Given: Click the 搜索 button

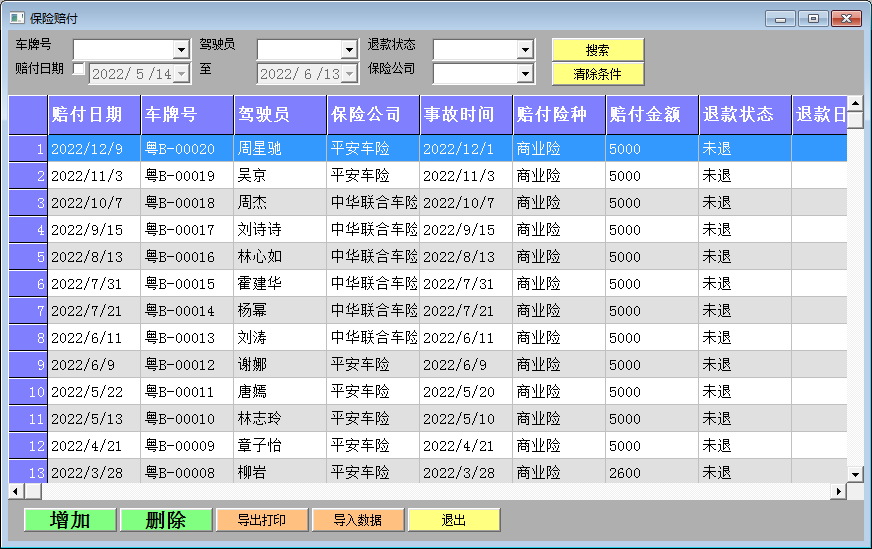Looking at the screenshot, I should coord(598,50).
